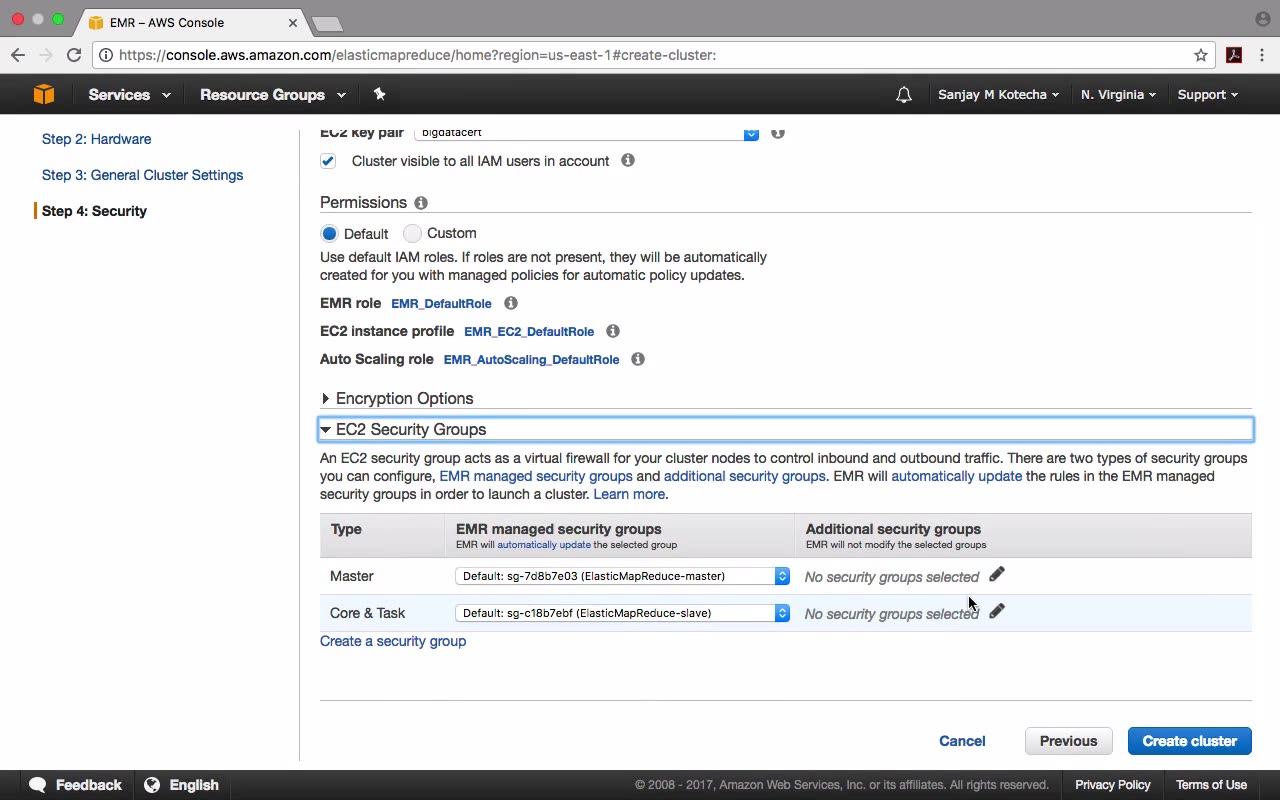Click the Previous button
The height and width of the screenshot is (800, 1280).
1068,741
